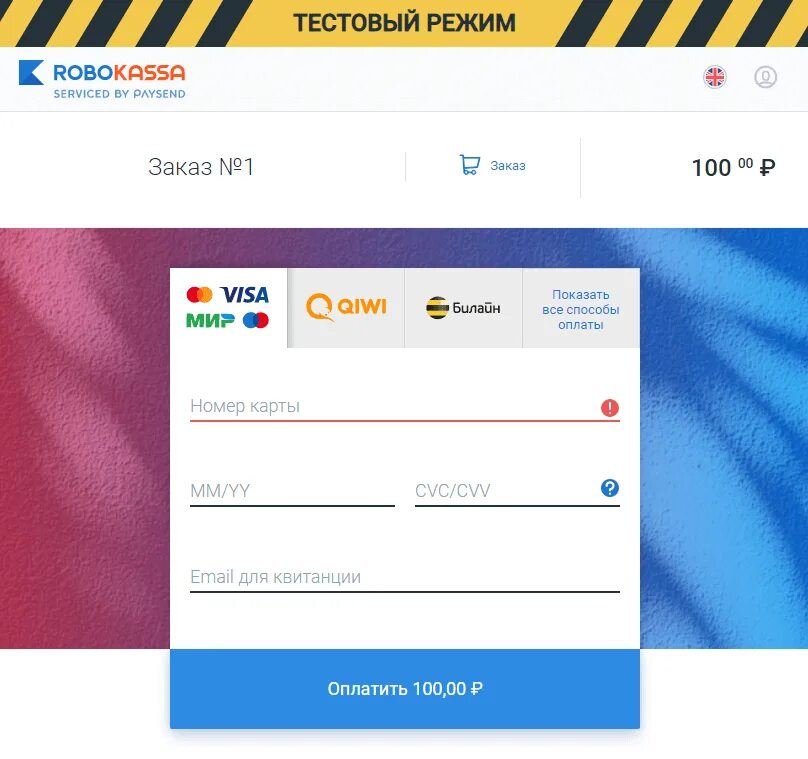Select the bank cards payment tab
The height and width of the screenshot is (759, 808).
[x=228, y=308]
